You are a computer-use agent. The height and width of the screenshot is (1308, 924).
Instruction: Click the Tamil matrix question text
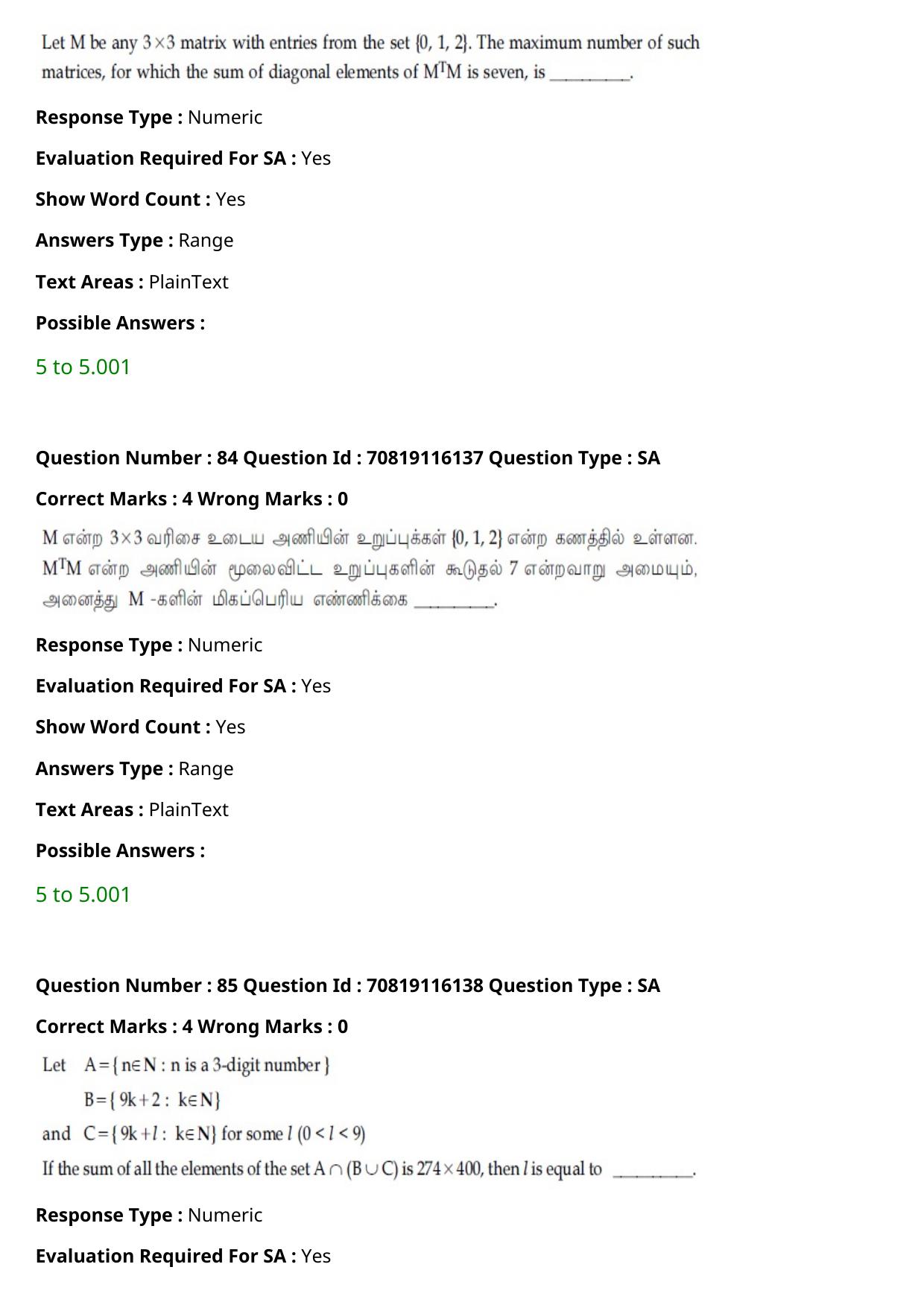[x=370, y=568]
